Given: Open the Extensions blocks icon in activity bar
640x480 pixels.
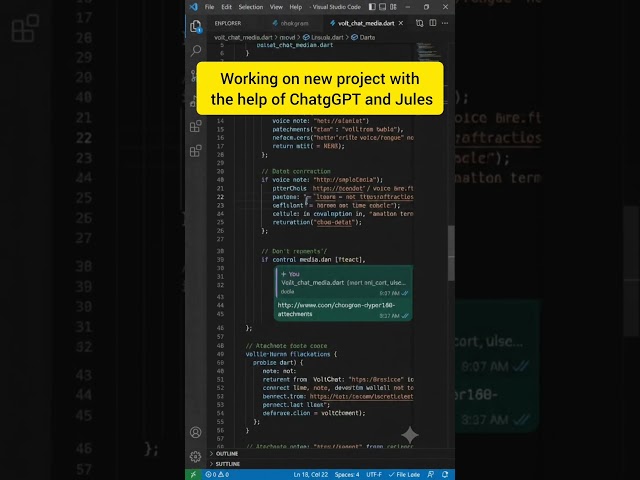Looking at the screenshot, I should tap(196, 126).
